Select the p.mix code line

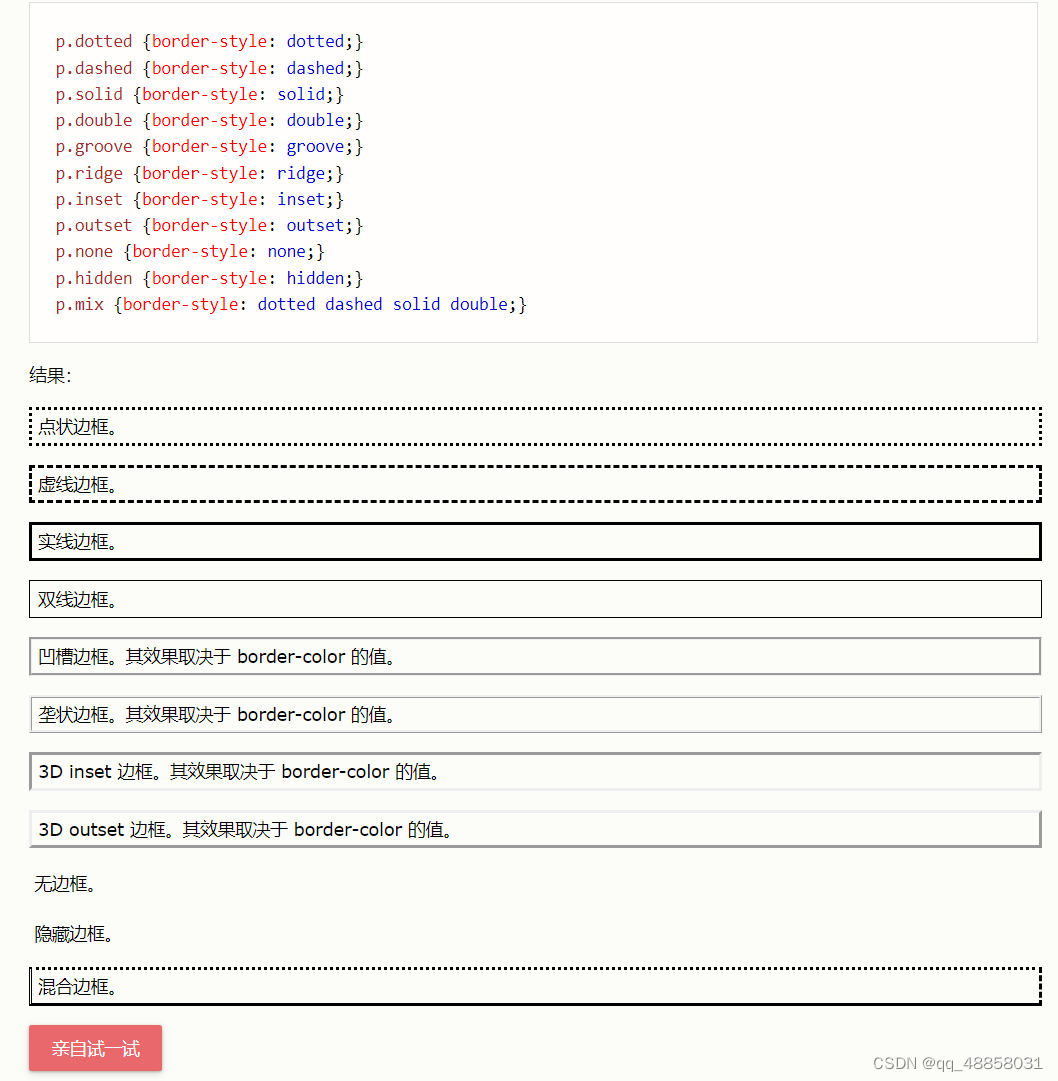pos(290,303)
